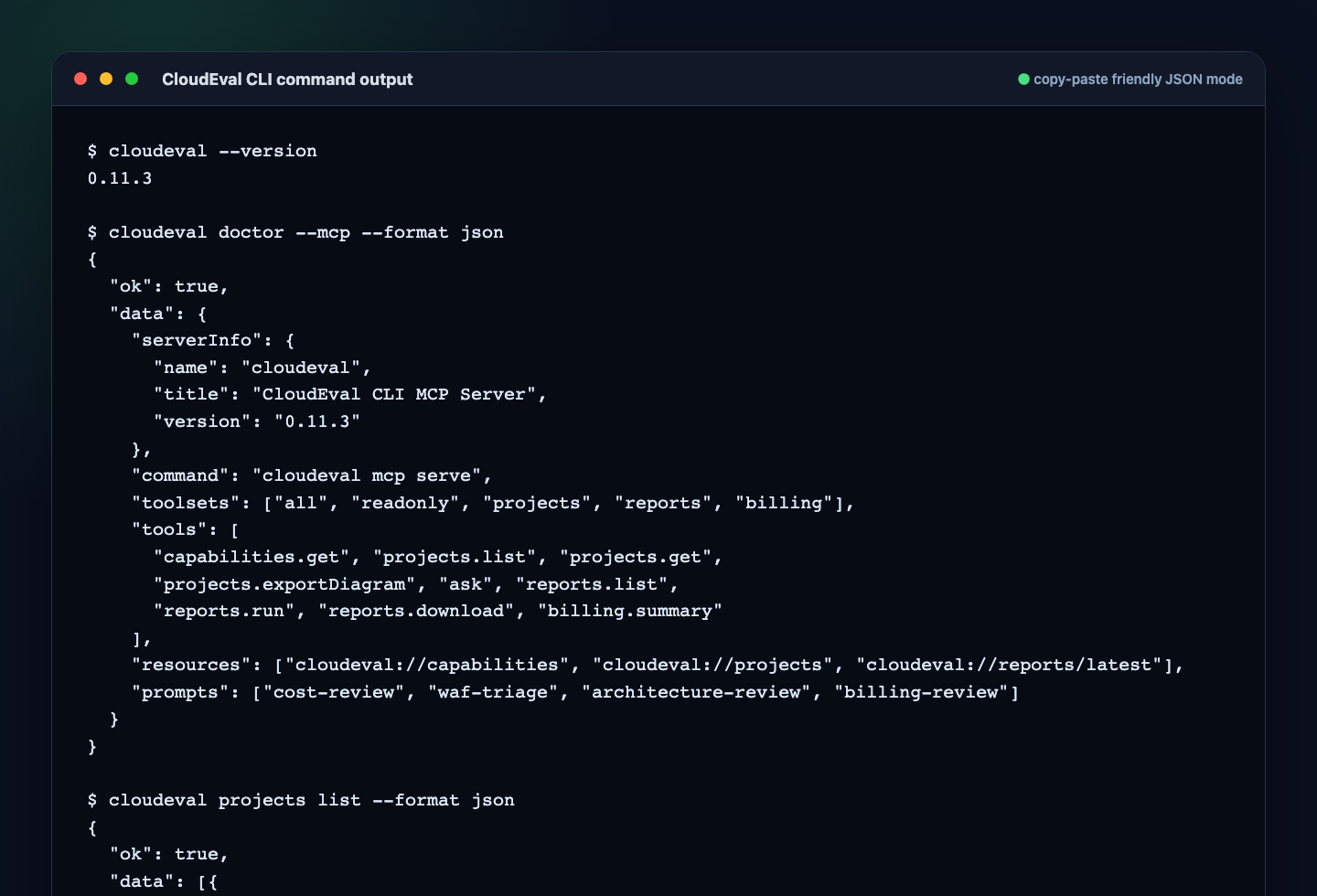1317x896 pixels.
Task: Click the "billing.summary" tool name
Action: pos(630,611)
